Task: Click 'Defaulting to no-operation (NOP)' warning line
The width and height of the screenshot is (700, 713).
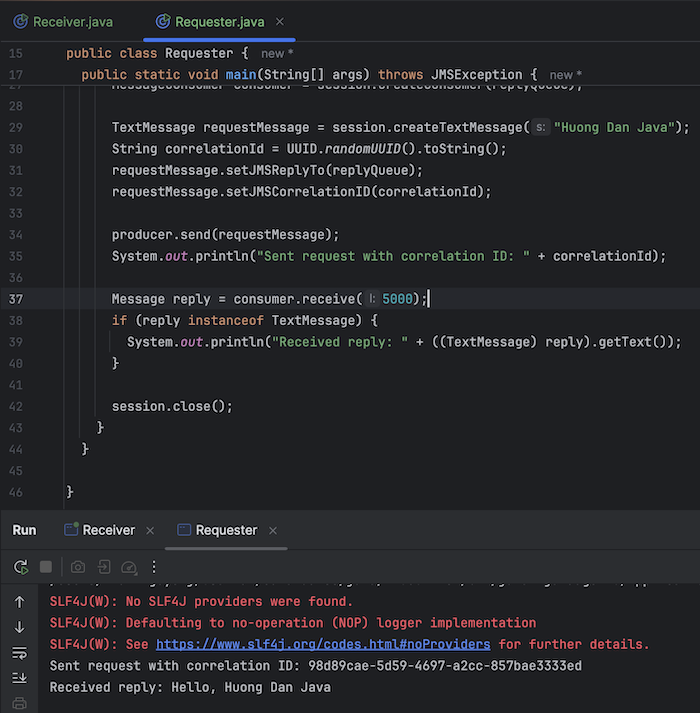Action: coord(292,623)
